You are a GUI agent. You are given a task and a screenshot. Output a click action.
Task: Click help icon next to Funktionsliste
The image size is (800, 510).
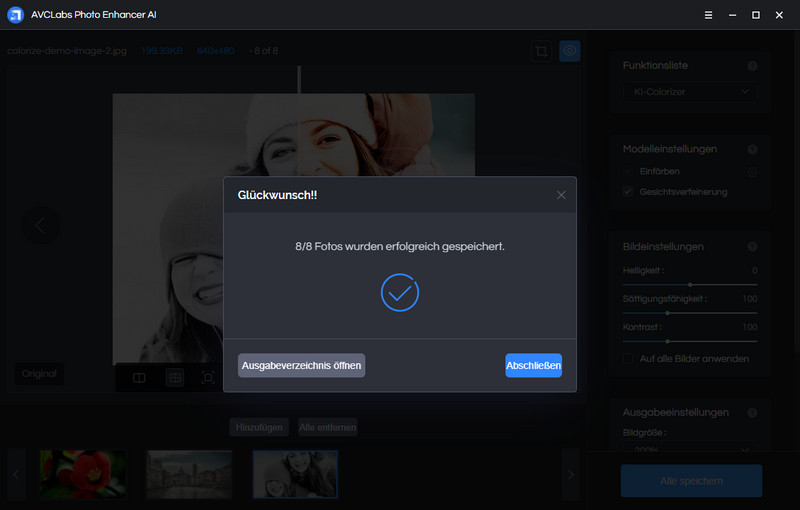click(752, 66)
